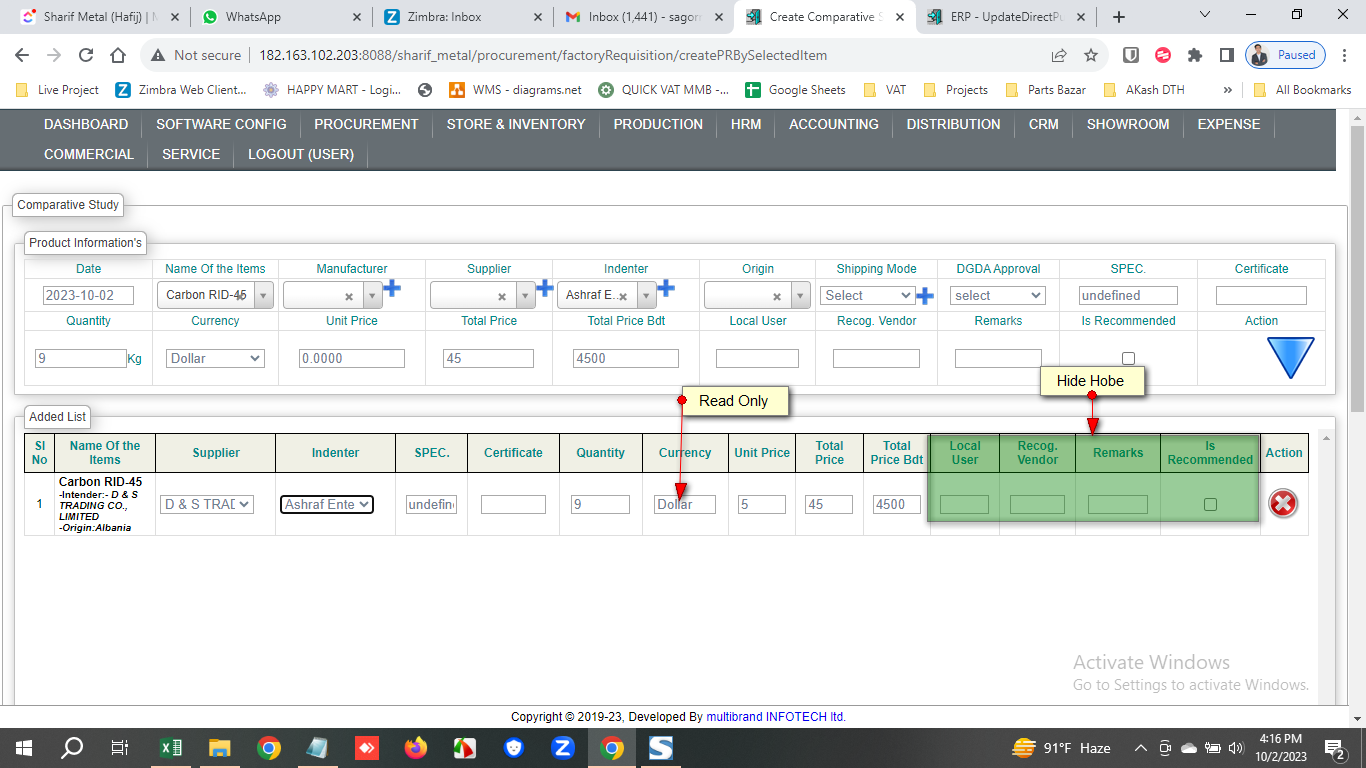Go to the DASHBOARD menu
1366x768 pixels.
[86, 124]
